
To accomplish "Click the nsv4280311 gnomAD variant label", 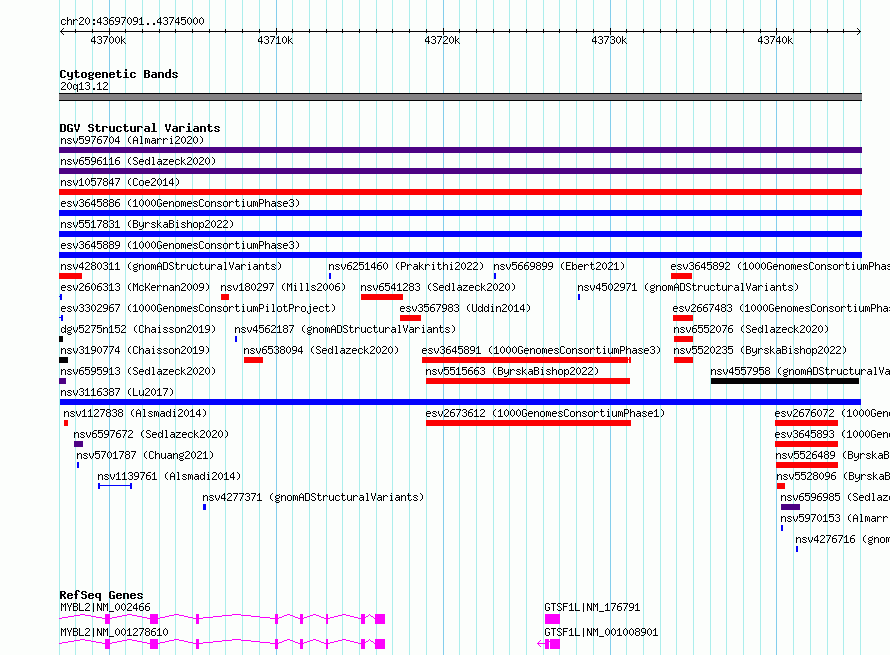I will tap(171, 266).
